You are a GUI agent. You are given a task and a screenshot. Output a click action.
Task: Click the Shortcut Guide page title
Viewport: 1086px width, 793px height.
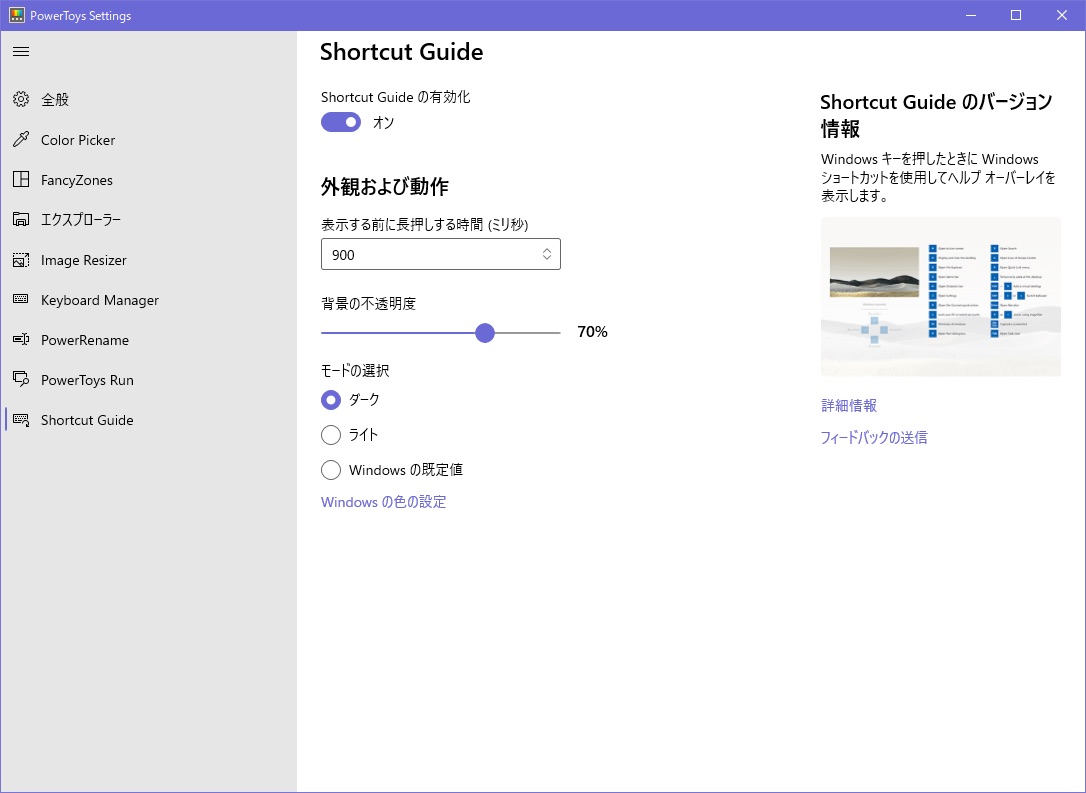(x=402, y=52)
